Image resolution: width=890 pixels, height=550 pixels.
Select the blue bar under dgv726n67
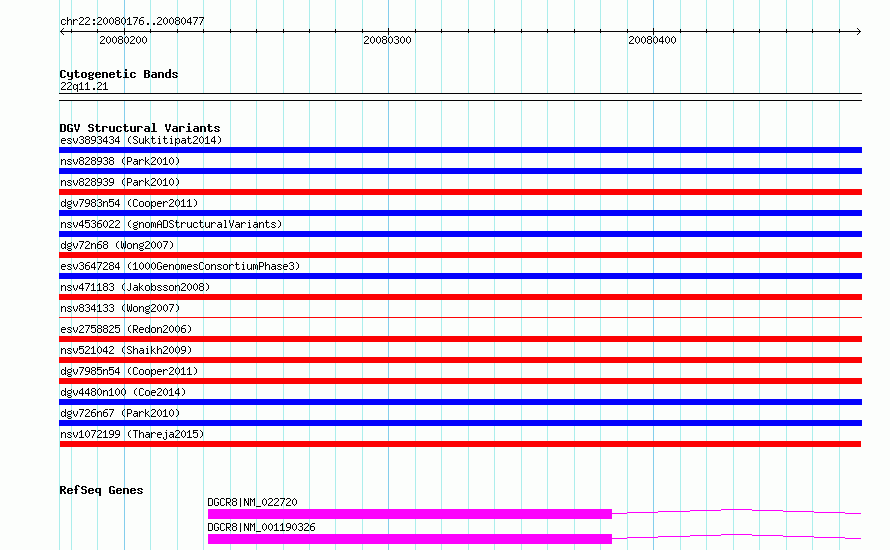[460, 423]
